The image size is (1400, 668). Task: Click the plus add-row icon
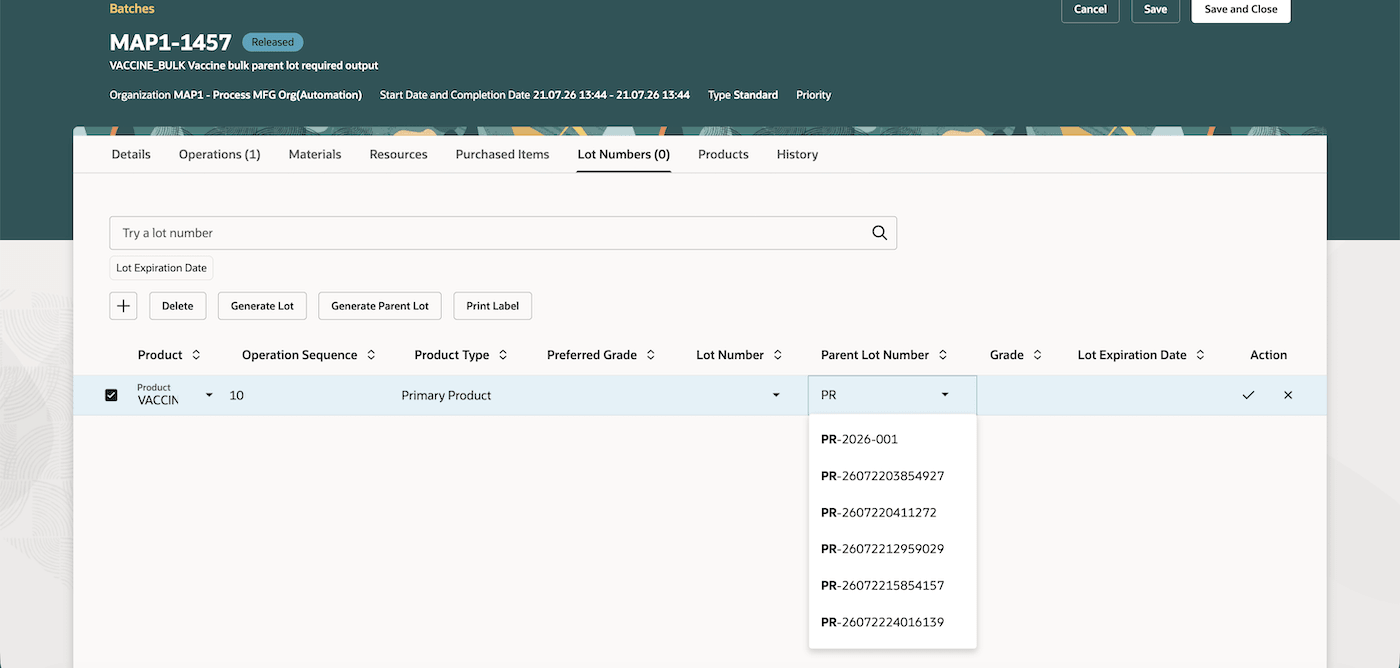pos(123,306)
